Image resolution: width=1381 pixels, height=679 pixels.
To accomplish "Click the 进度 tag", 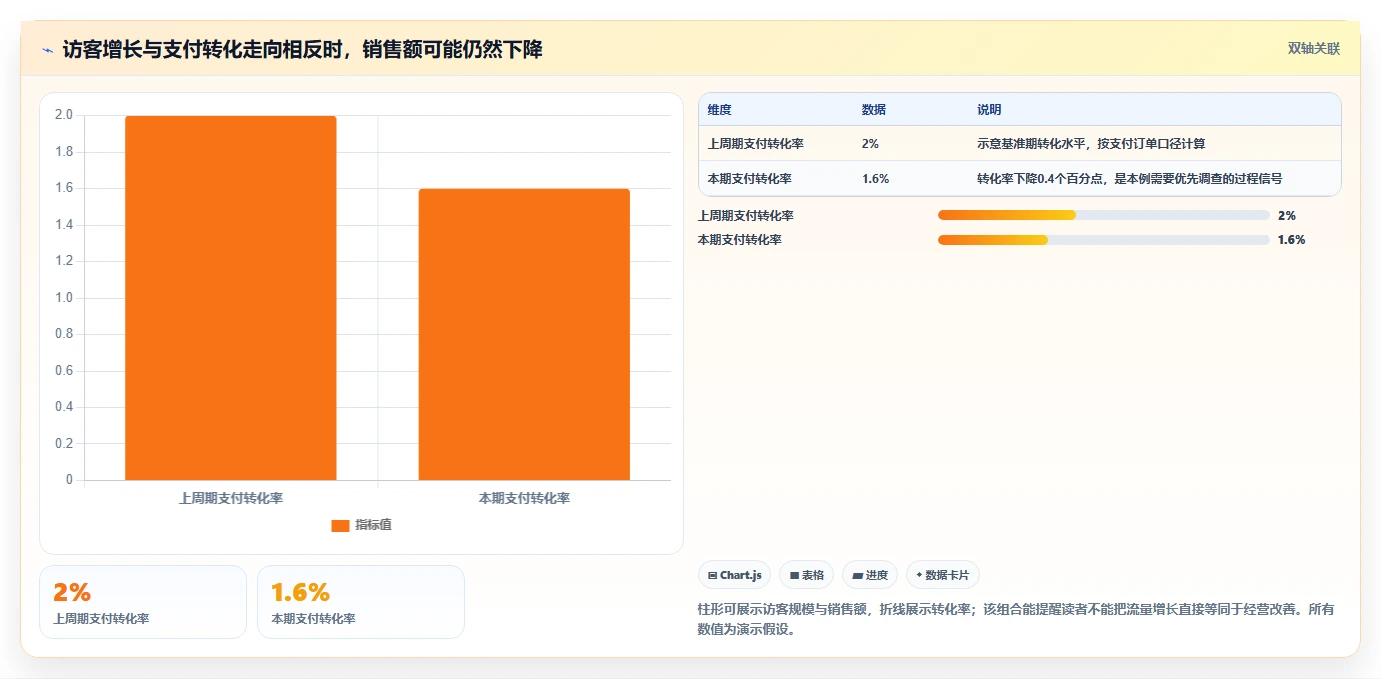I will click(870, 575).
